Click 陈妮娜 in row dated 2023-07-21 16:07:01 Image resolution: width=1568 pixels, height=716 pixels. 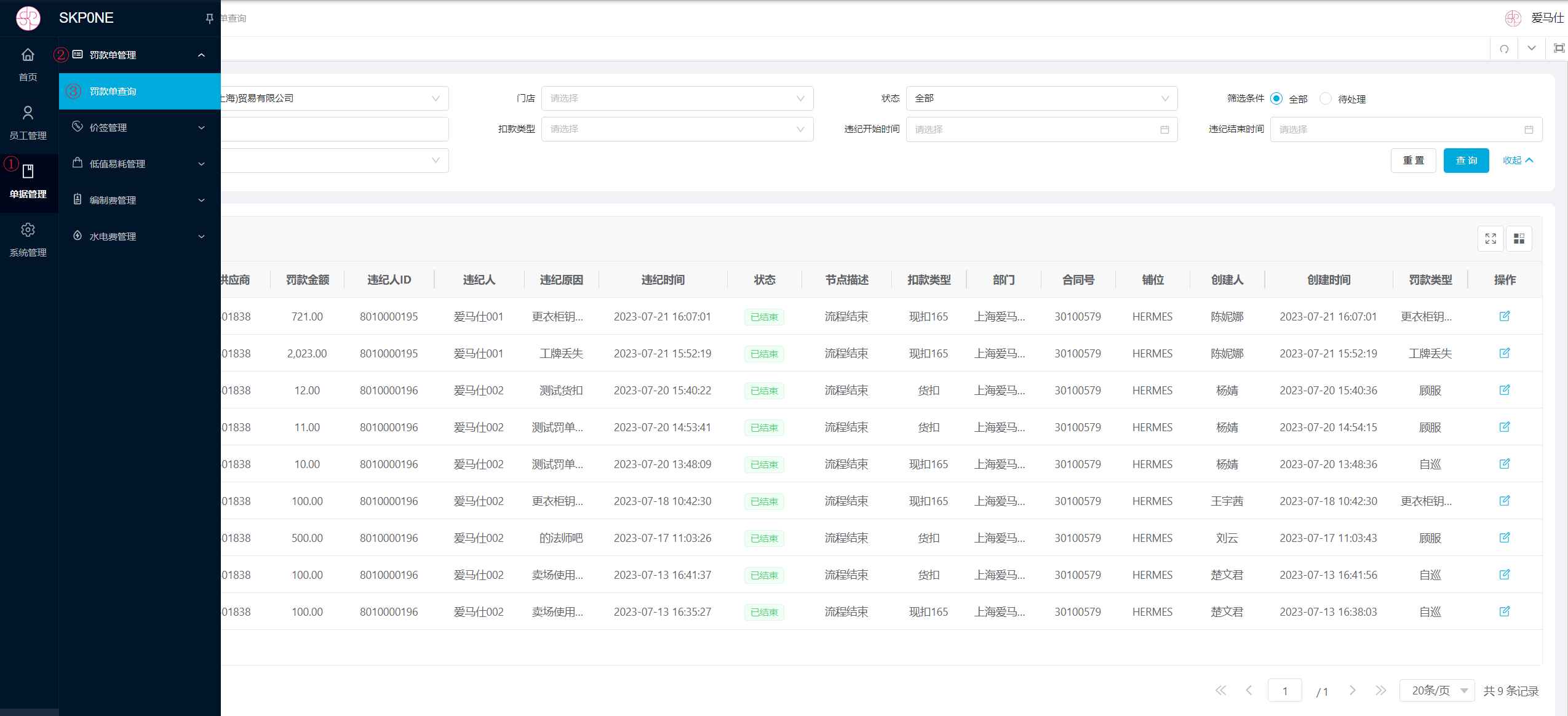1227,317
